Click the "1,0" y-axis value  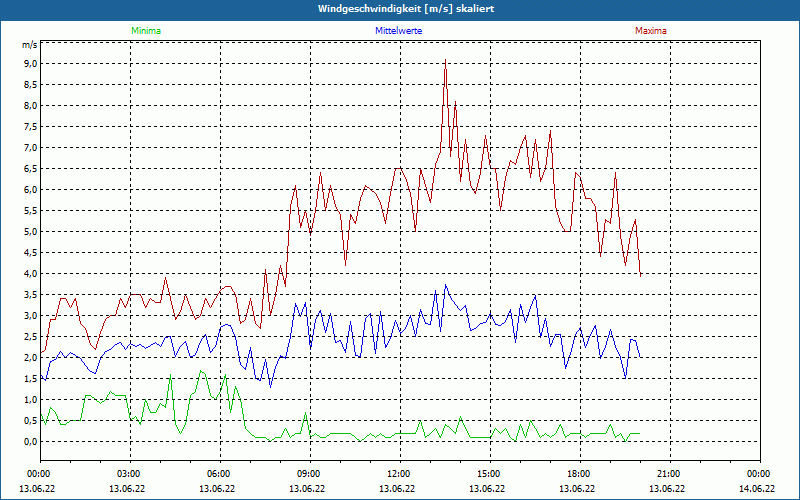[x=31, y=399]
